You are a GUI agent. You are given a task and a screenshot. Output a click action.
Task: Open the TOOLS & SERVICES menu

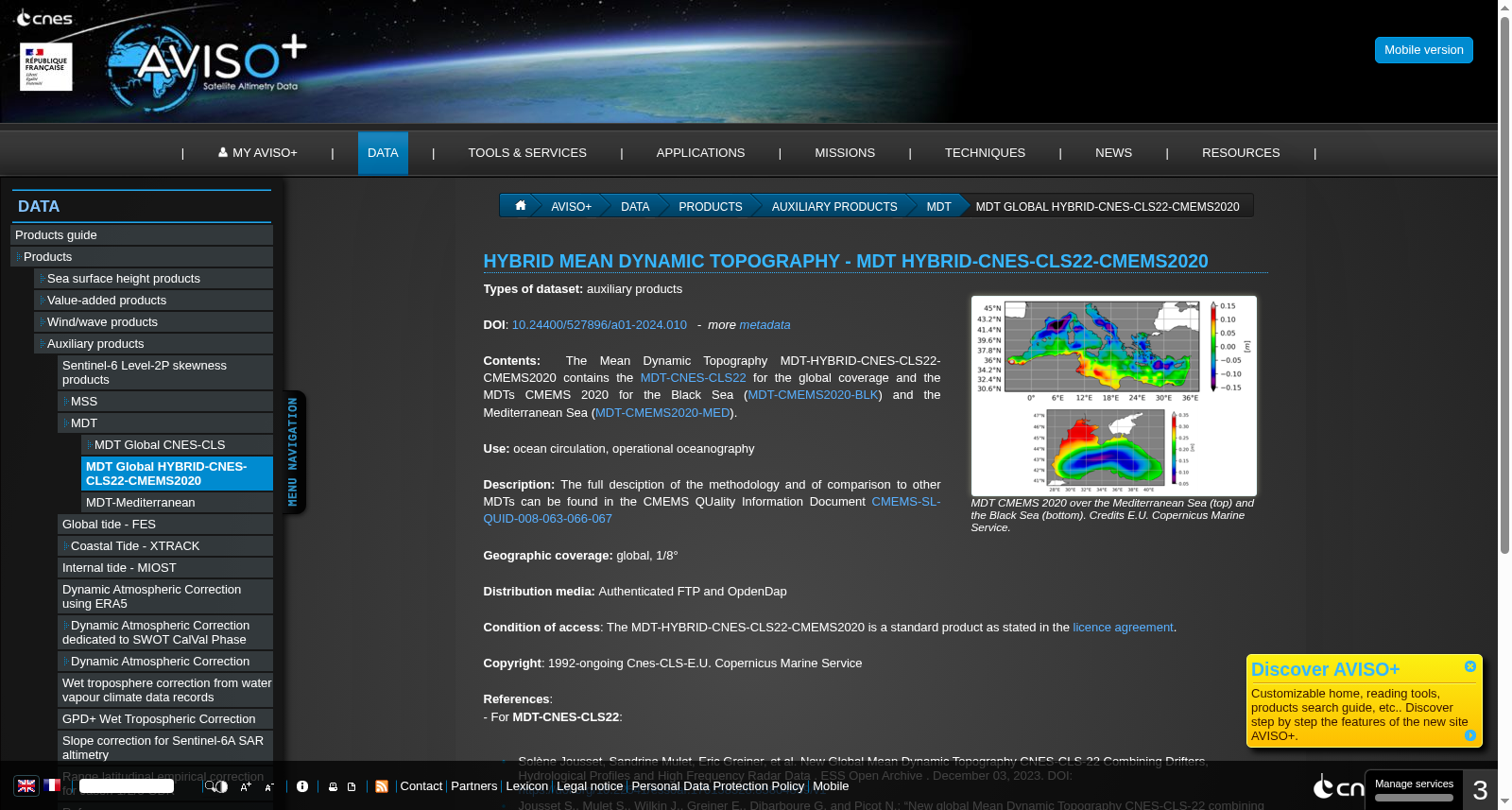(x=527, y=152)
